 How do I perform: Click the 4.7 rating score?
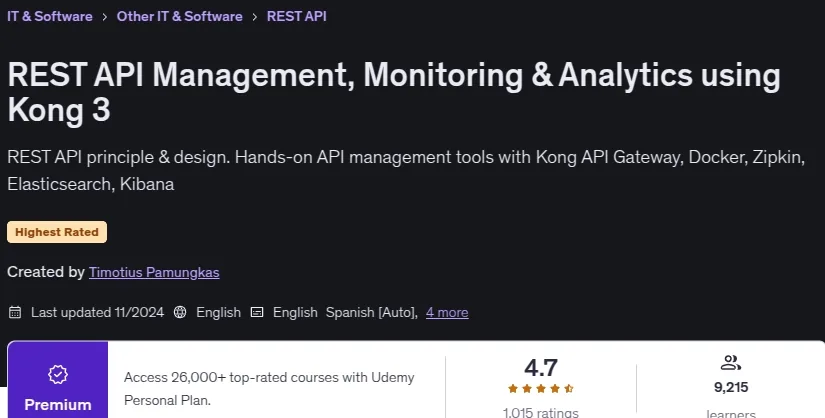541,367
